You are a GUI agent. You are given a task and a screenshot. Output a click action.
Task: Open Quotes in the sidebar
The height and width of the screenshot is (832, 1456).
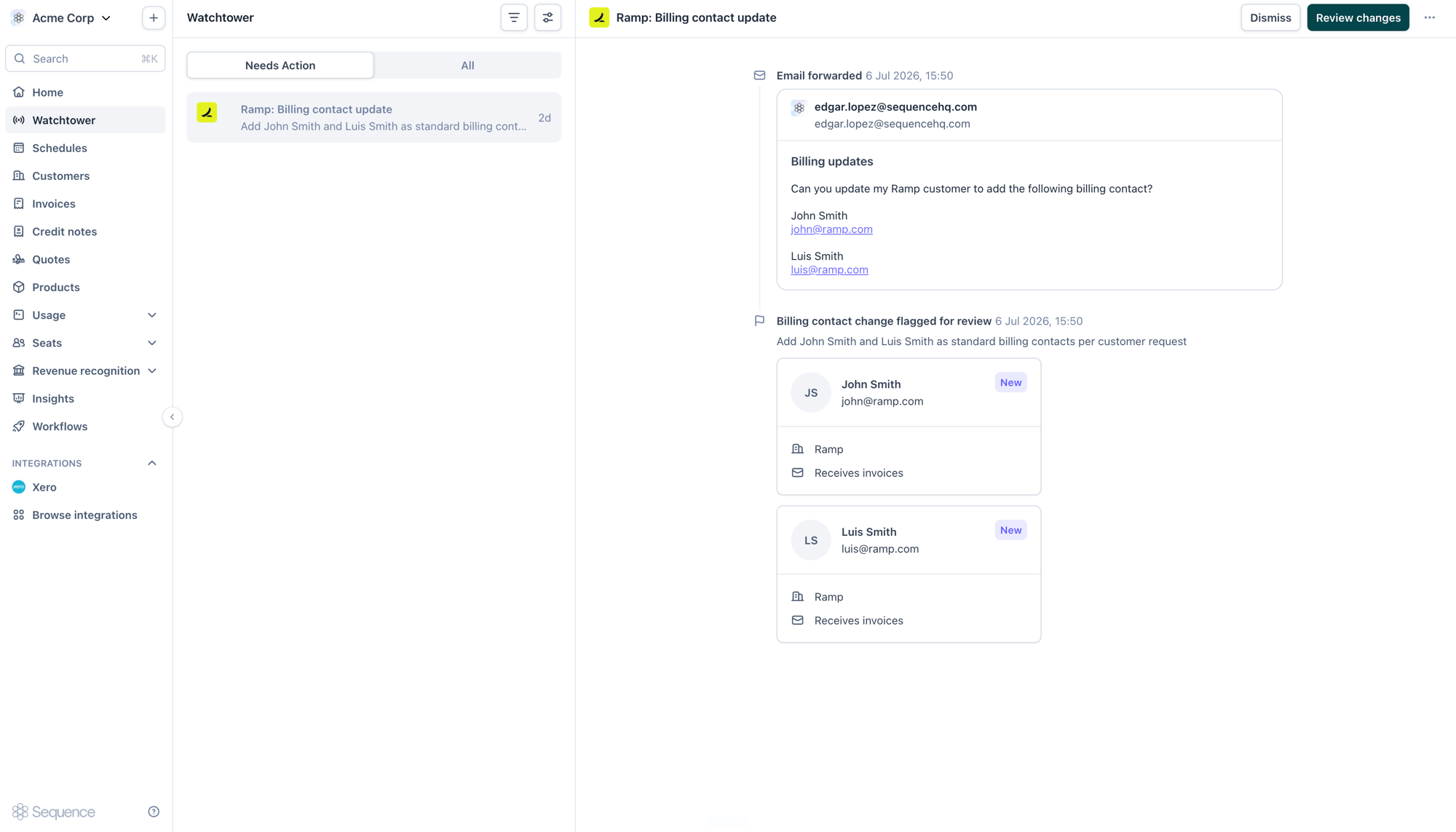point(85,259)
